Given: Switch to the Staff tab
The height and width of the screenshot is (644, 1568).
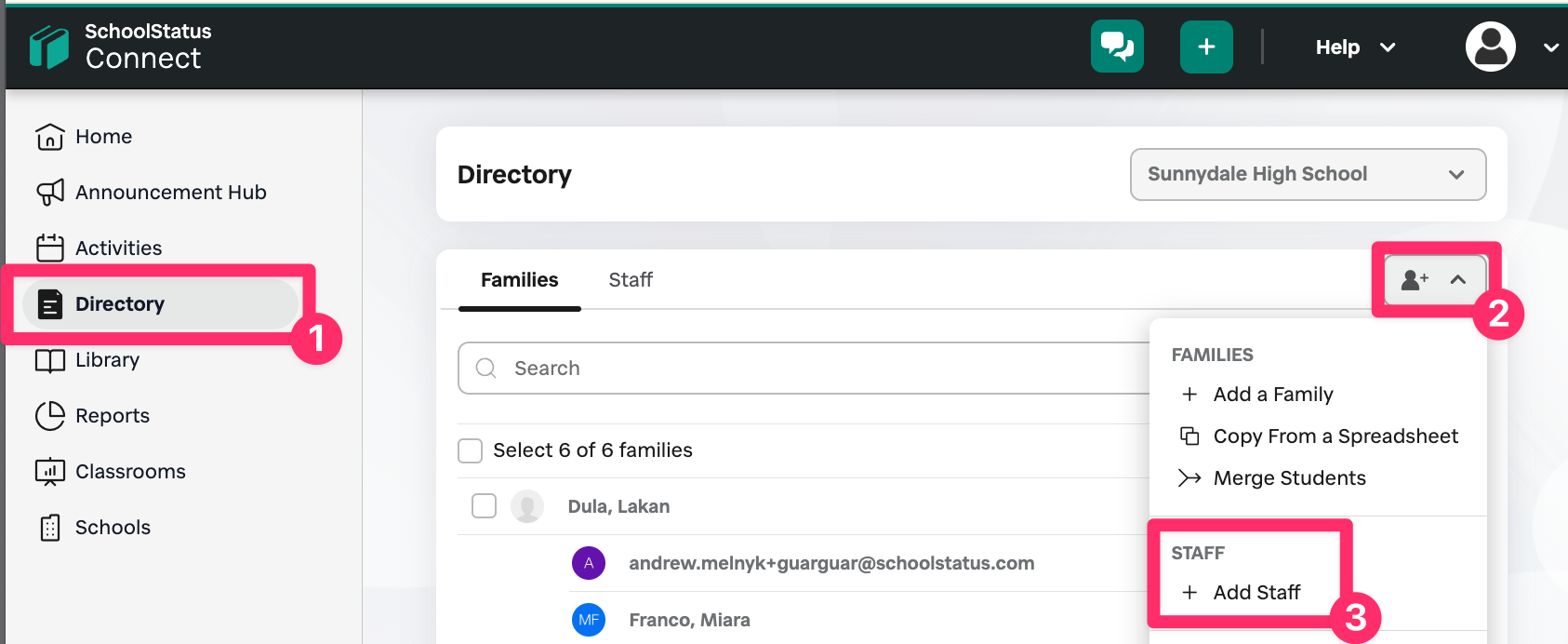Looking at the screenshot, I should point(631,280).
